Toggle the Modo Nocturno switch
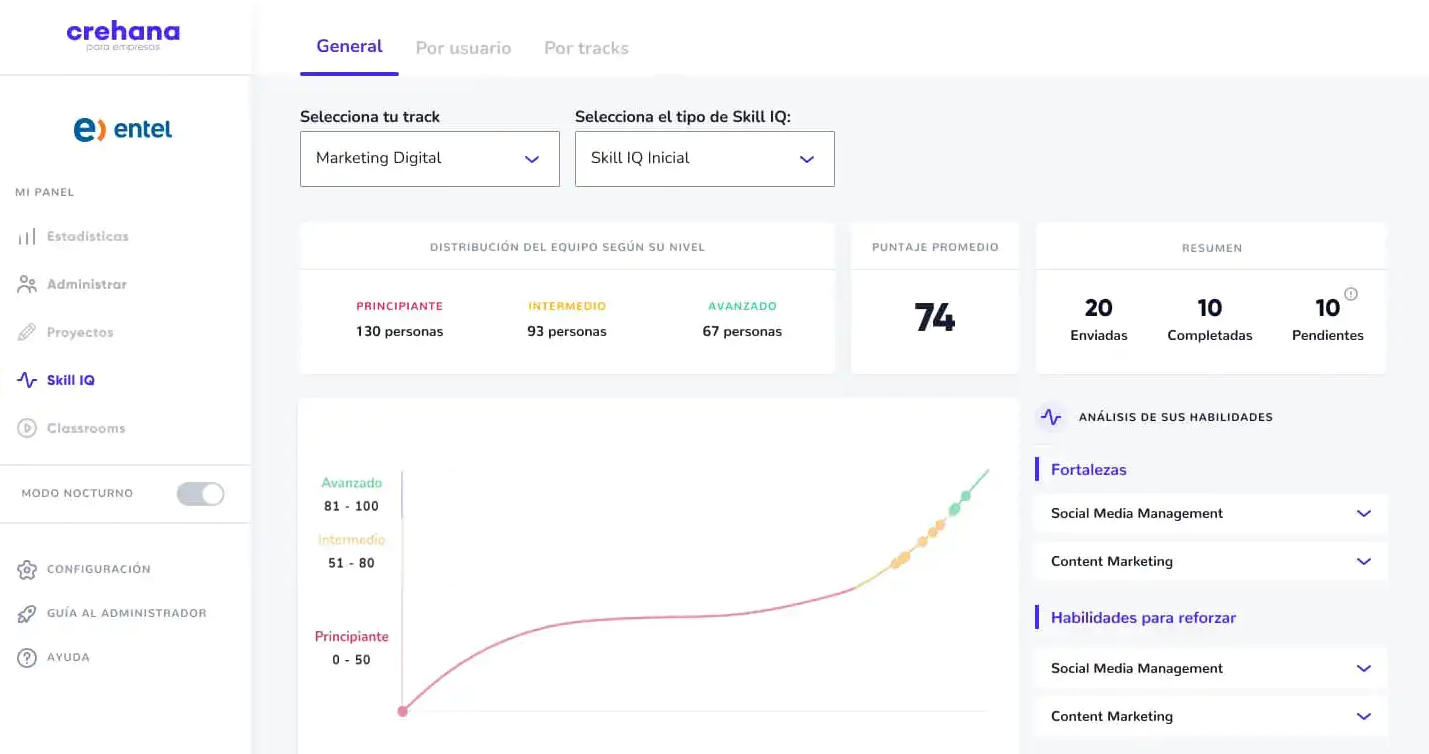This screenshot has width=1429, height=754. pyautogui.click(x=201, y=494)
